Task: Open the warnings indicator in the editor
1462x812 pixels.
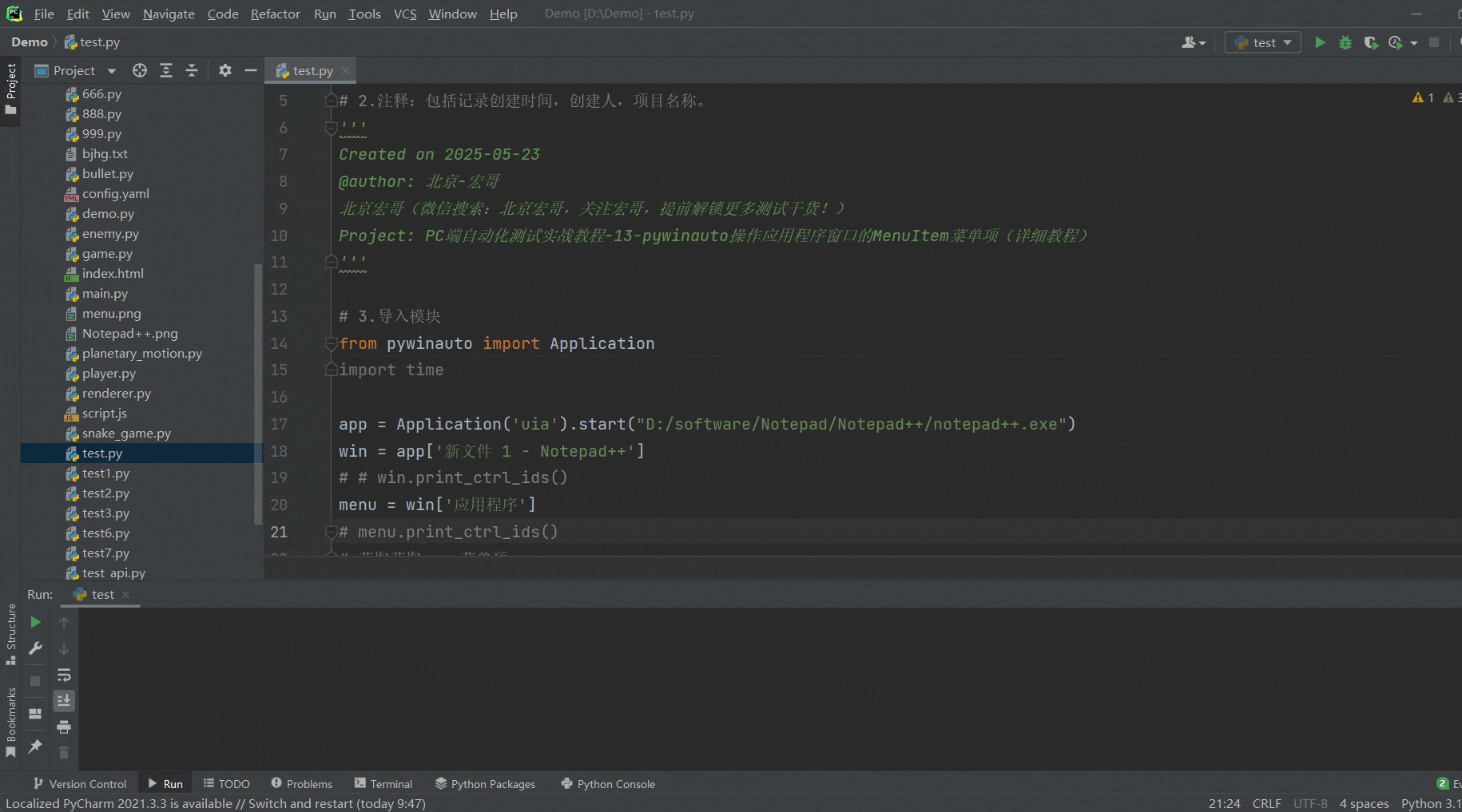Action: point(1424,97)
